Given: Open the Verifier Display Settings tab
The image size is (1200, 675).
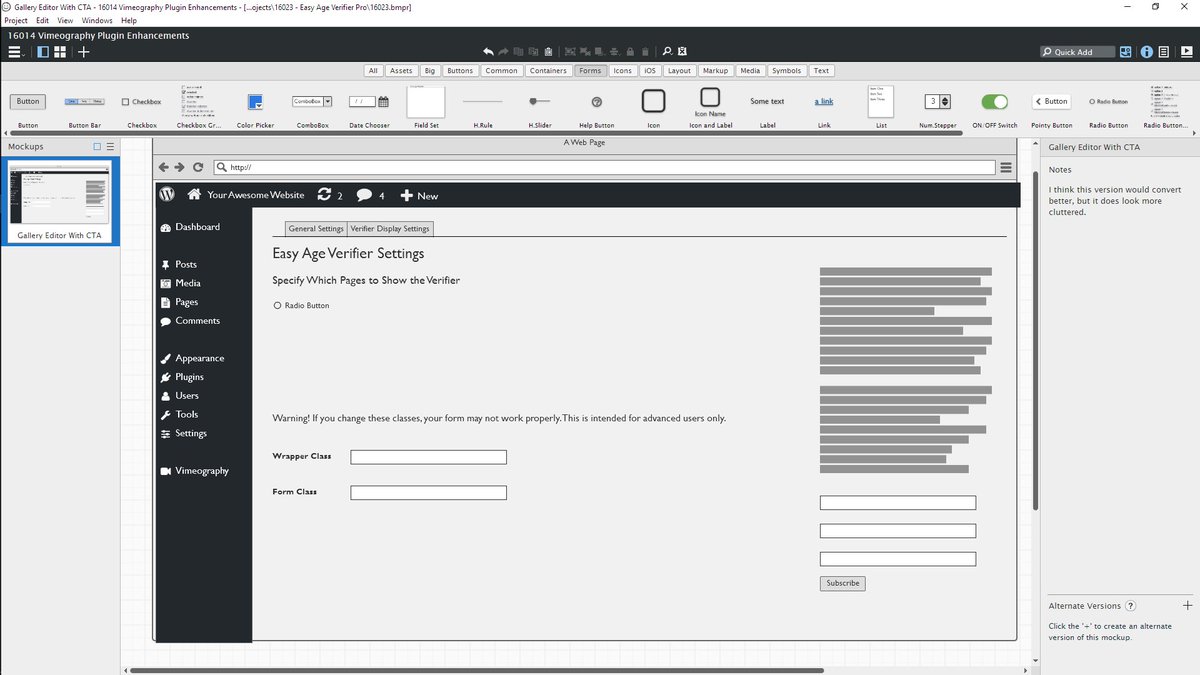Looking at the screenshot, I should 390,229.
